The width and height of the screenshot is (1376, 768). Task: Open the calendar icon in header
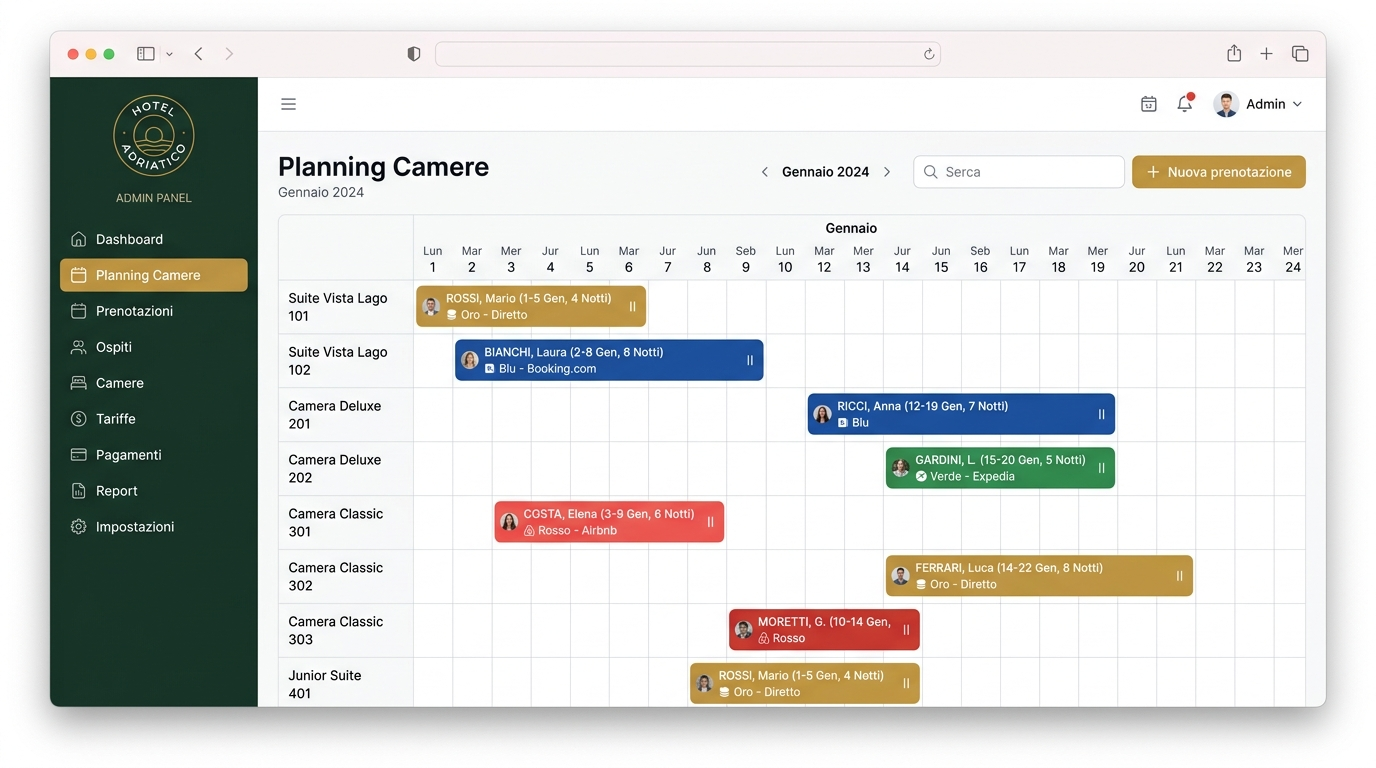click(1149, 104)
